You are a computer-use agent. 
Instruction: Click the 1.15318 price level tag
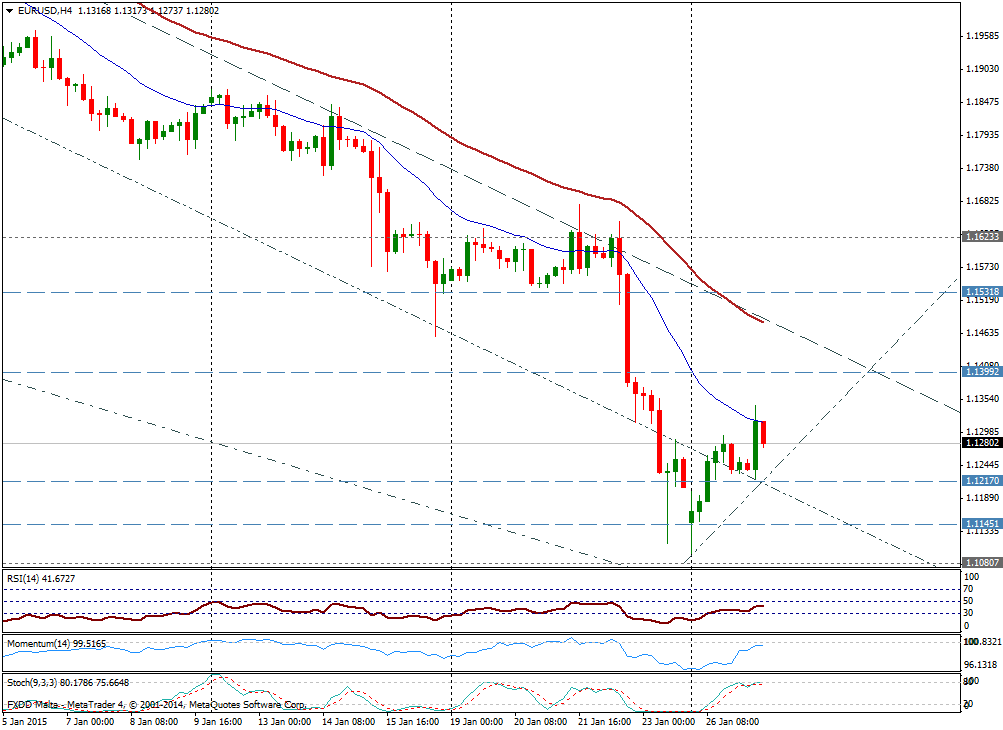(x=979, y=292)
